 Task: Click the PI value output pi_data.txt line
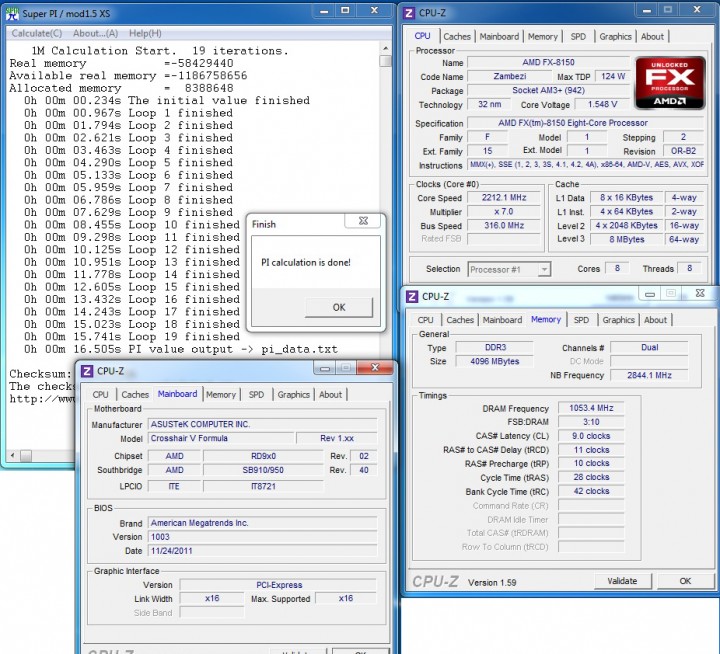click(181, 349)
